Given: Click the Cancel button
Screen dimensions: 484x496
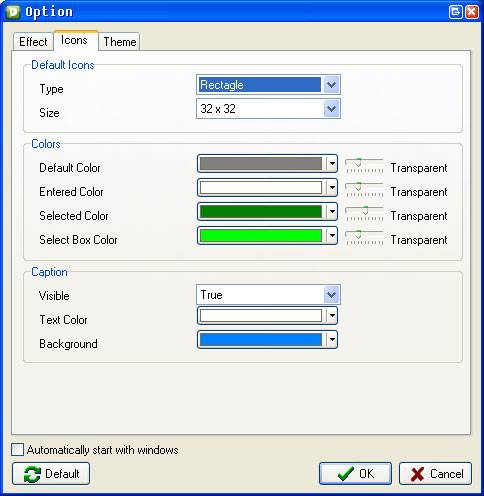Looking at the screenshot, I should click(x=435, y=473).
